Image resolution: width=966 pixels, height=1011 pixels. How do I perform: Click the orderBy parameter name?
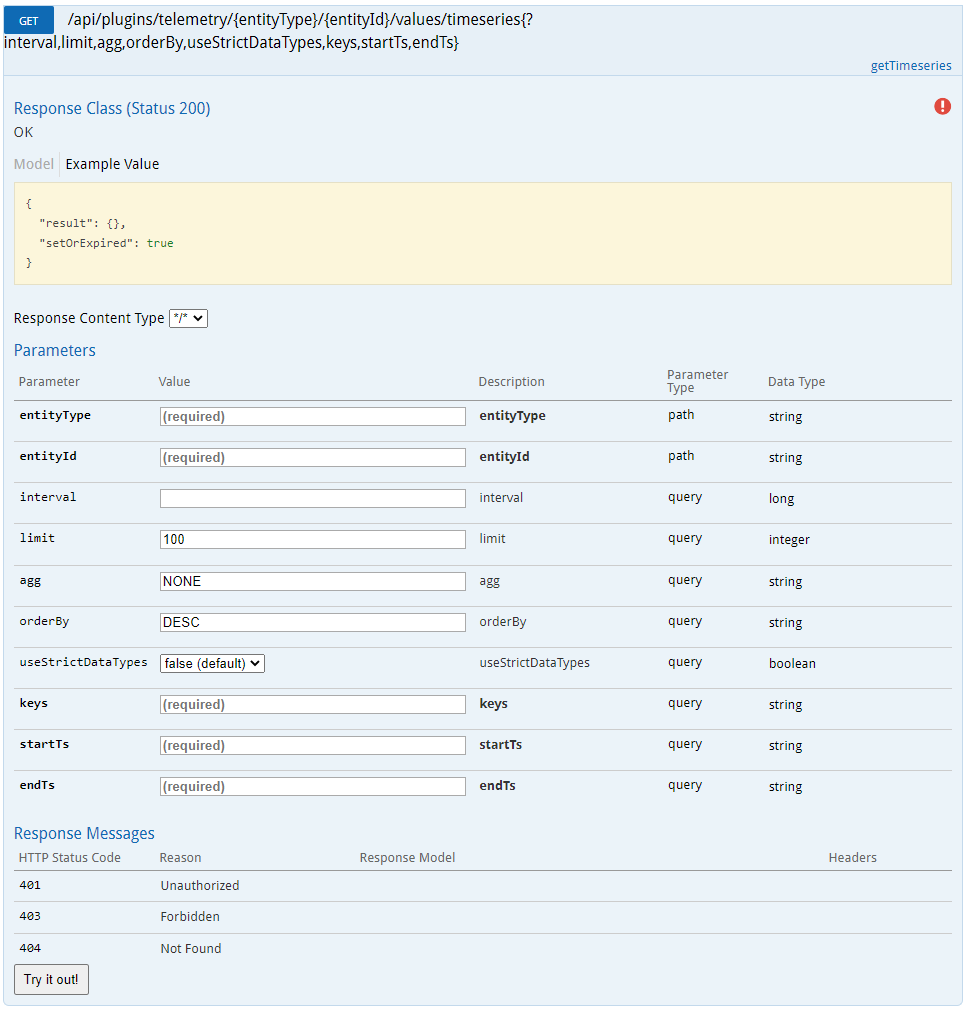(x=44, y=622)
